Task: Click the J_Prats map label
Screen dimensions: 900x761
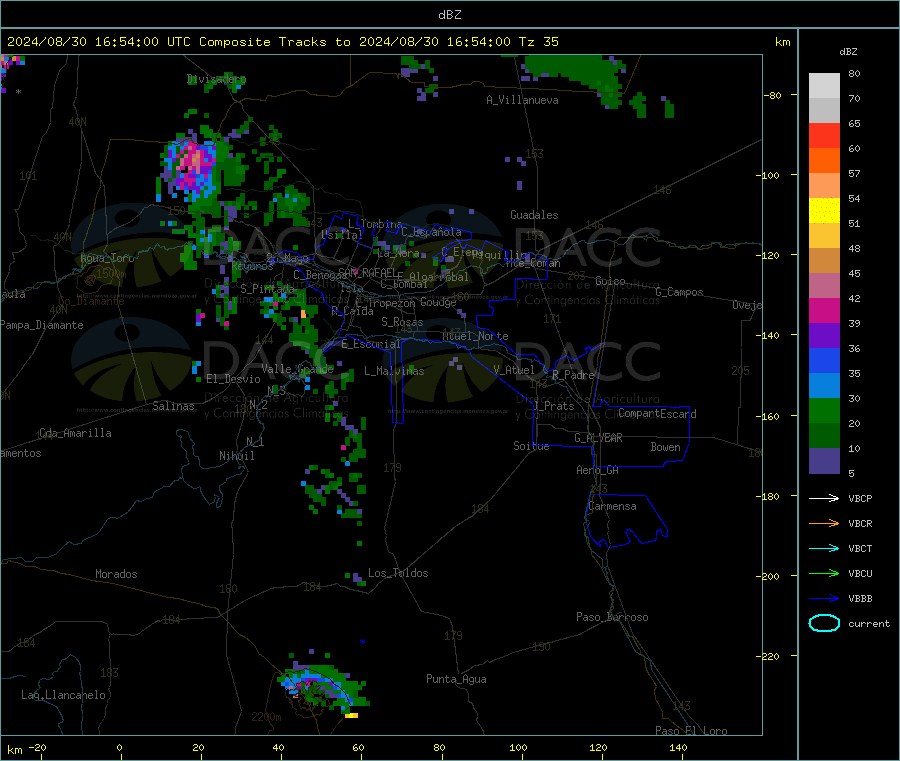Action: (554, 405)
